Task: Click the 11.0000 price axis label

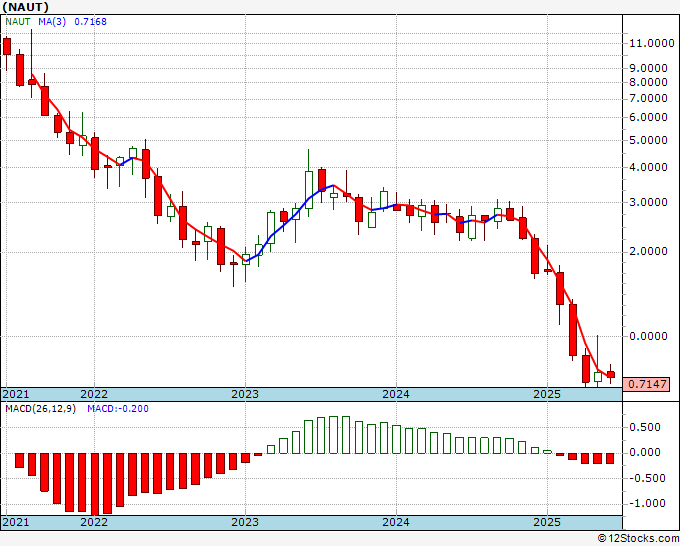Action: [x=652, y=43]
